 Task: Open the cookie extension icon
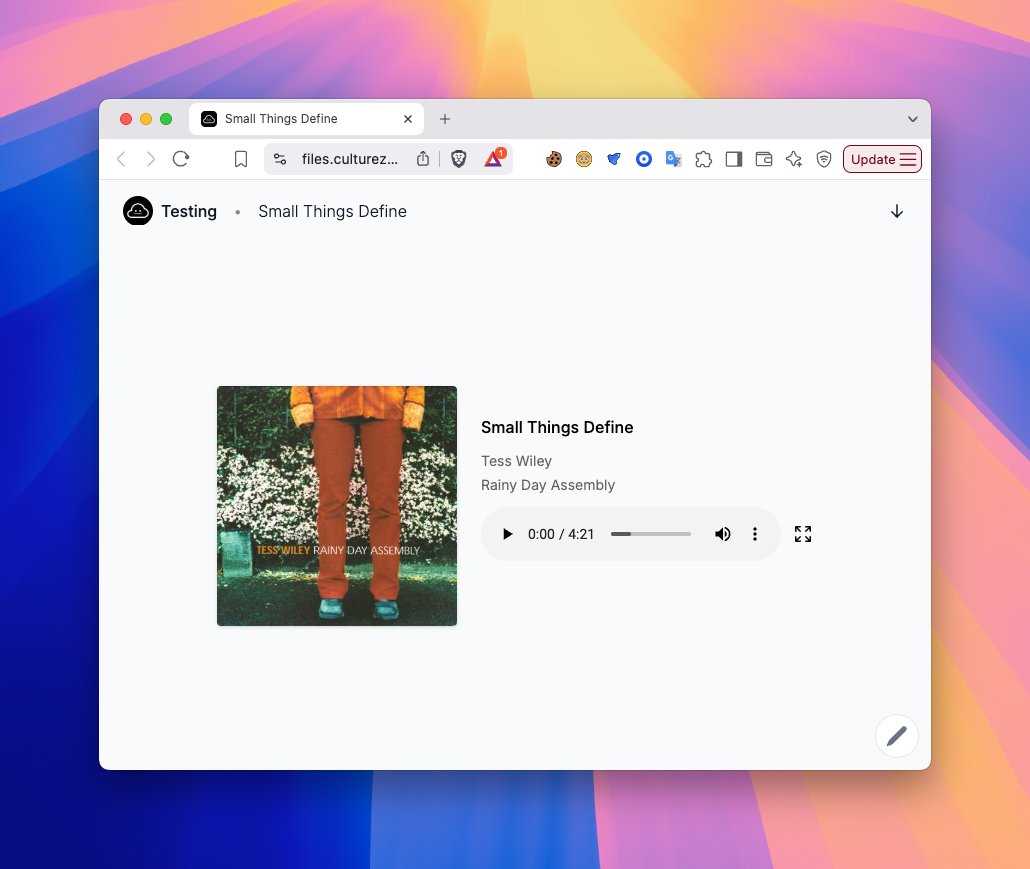point(554,159)
